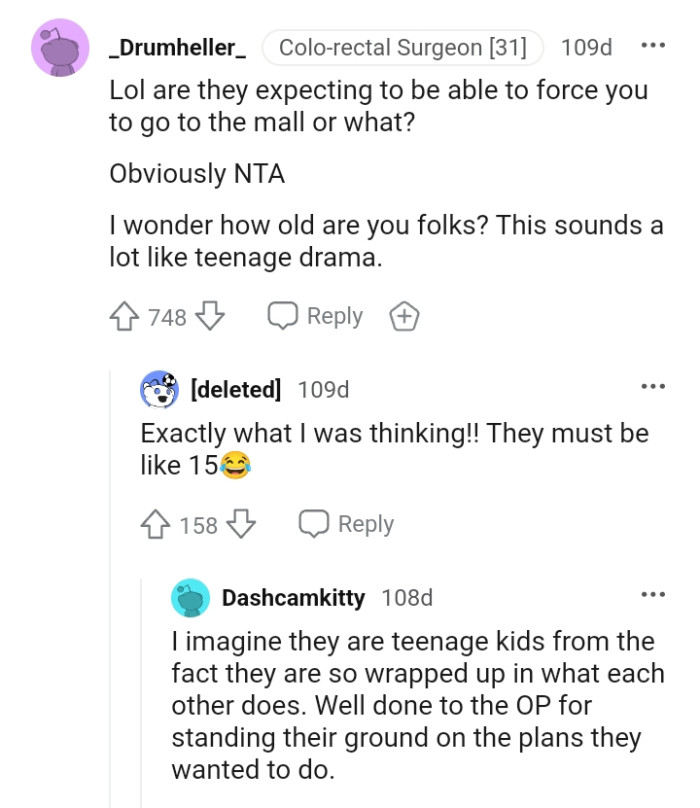Give an award using the plus icon
This screenshot has width=700, height=808.
pos(405,316)
